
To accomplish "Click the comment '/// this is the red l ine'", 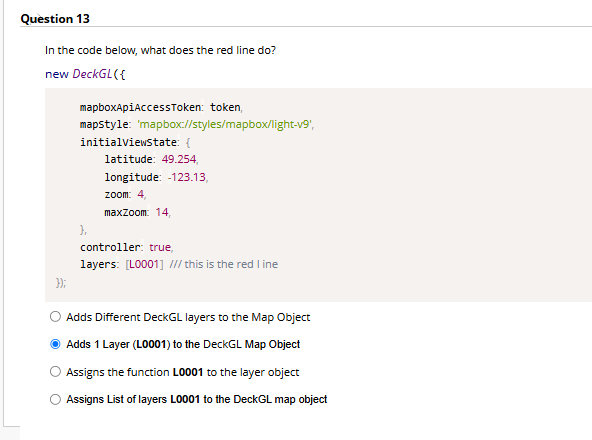I will point(224,264).
